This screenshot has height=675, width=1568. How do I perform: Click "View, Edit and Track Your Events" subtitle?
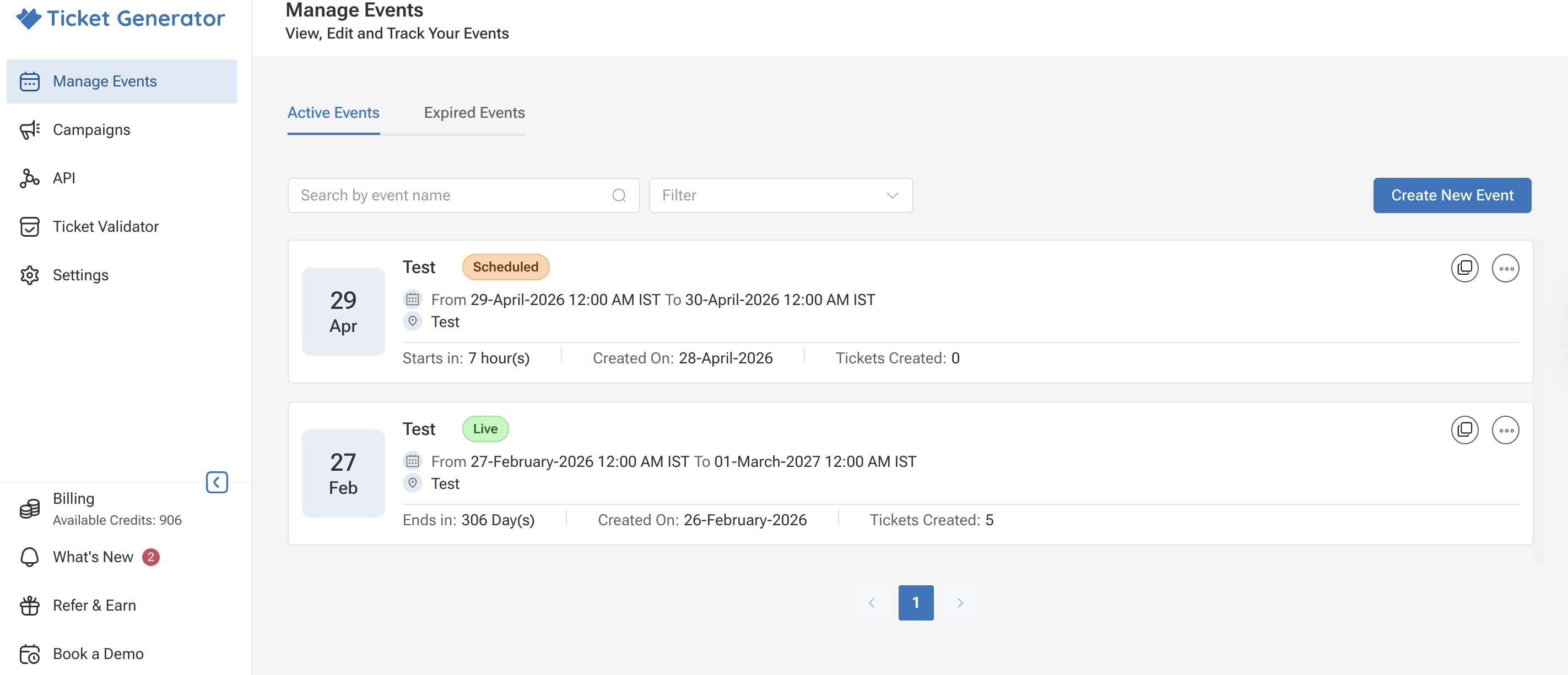397,34
